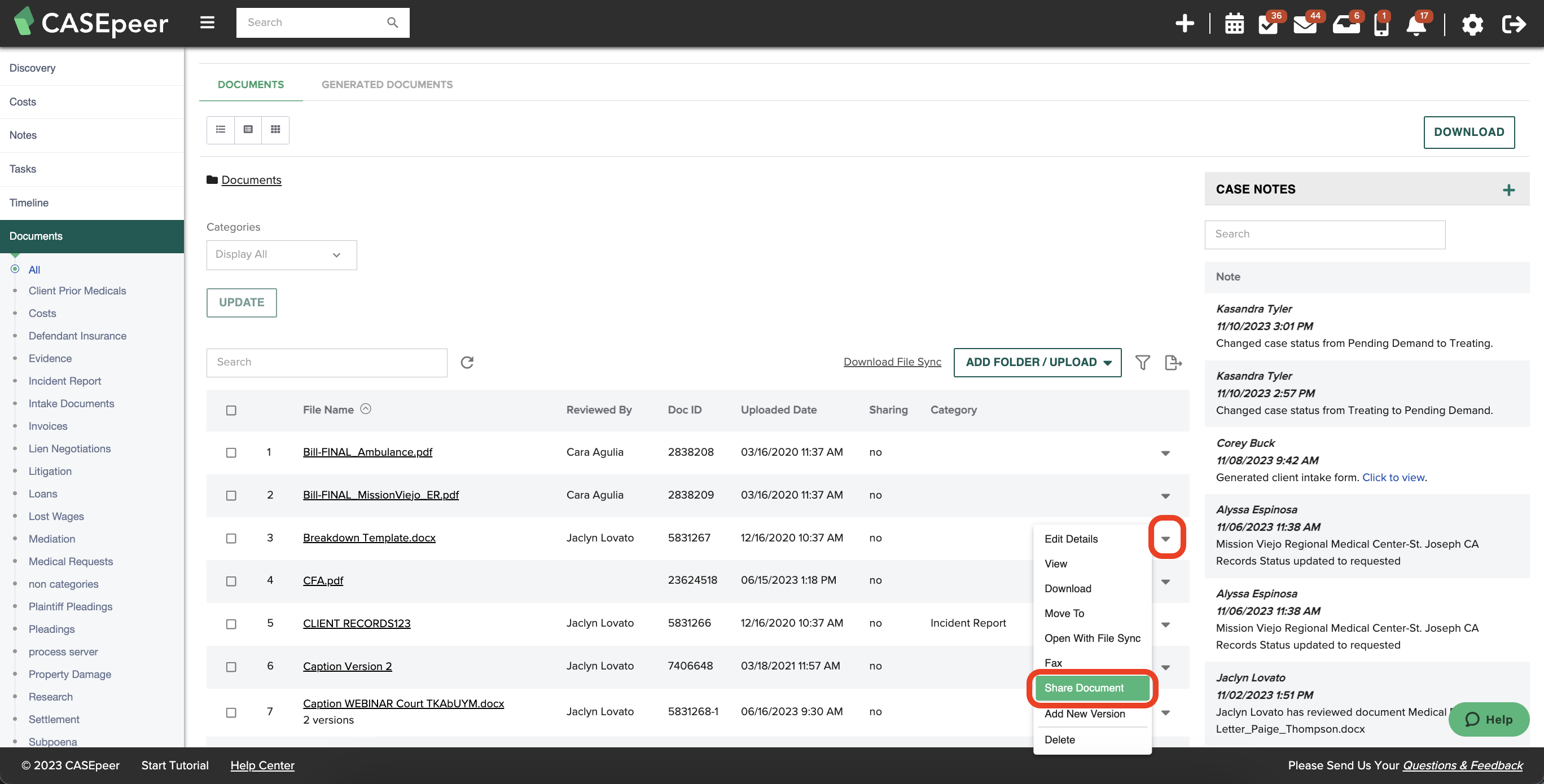Image resolution: width=1544 pixels, height=784 pixels.
Task: Click the Documents folder icon breadcrumb
Action: click(x=212, y=180)
